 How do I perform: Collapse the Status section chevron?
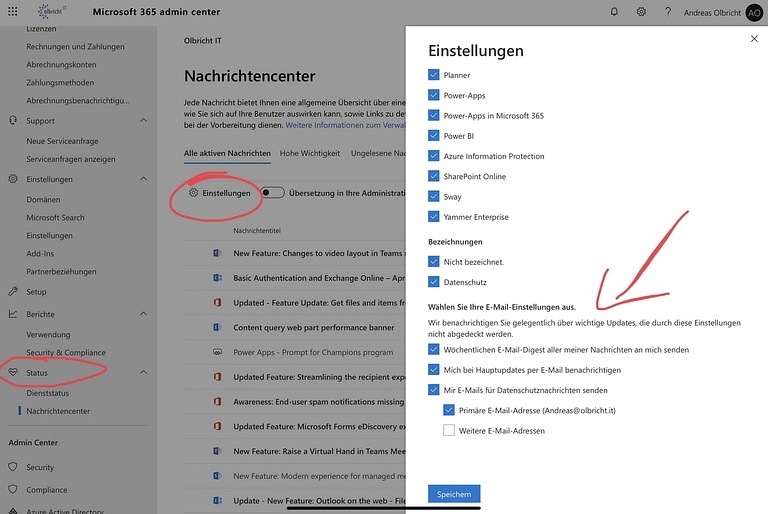coord(144,372)
